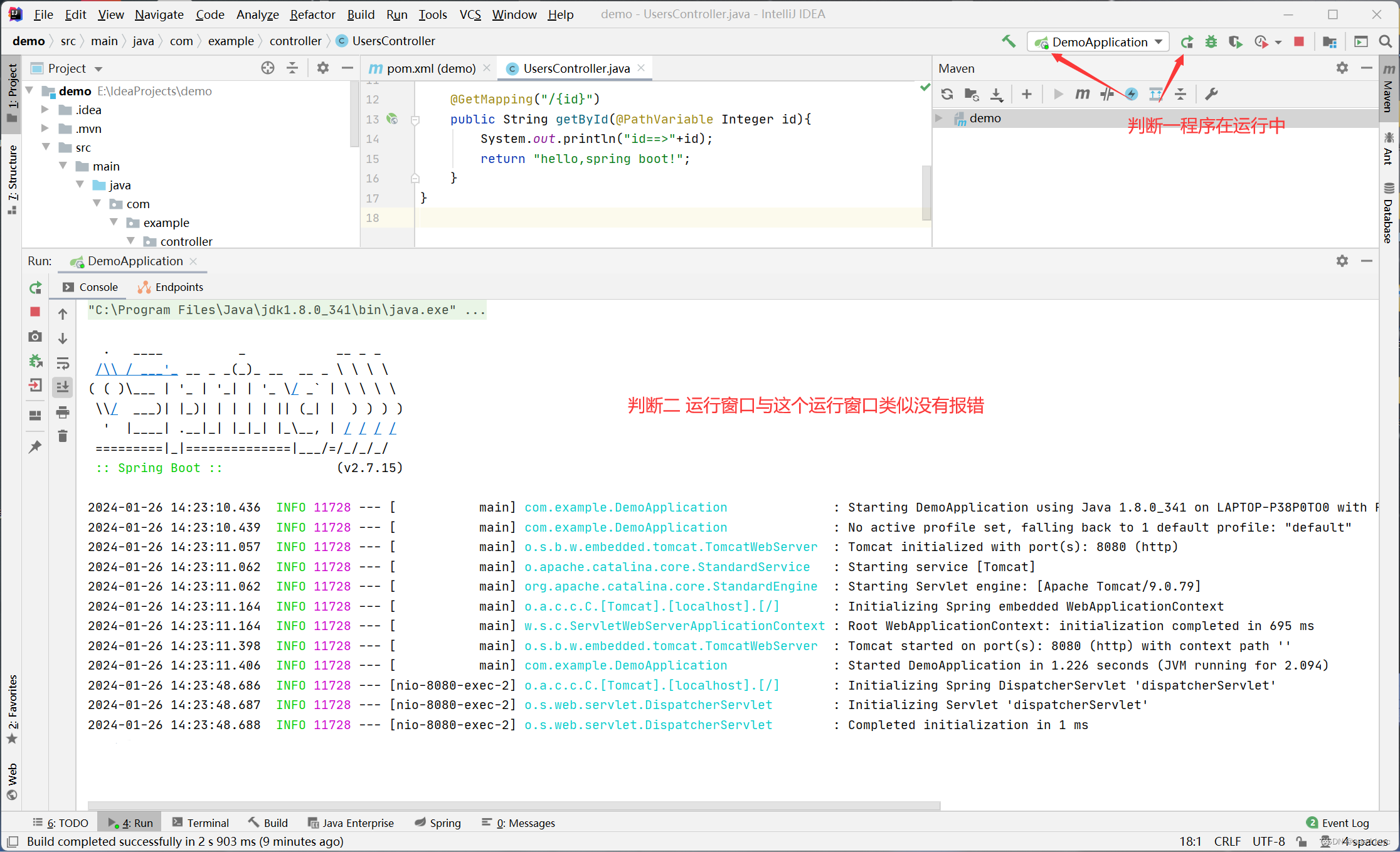Open Search Everywhere magnifier icon
This screenshot has width=1400, height=852.
pos(1386,41)
